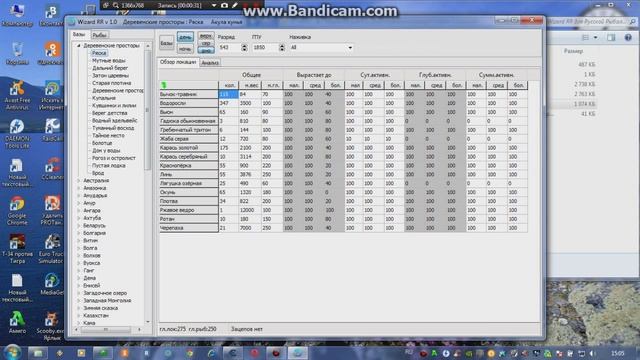Click the green leaf icon in table header
The width and height of the screenshot is (640, 360).
coord(164,85)
